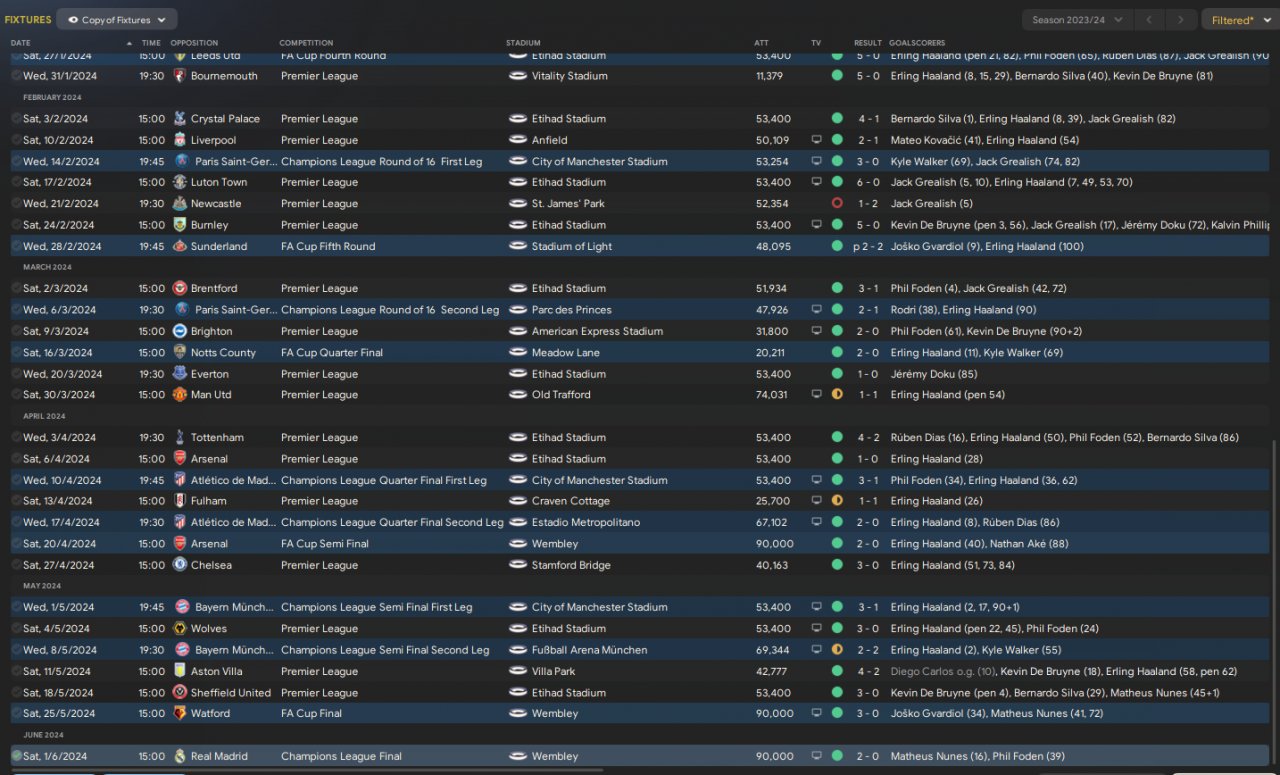This screenshot has width=1280, height=775.
Task: Click the Newcastle club badge
Action: (x=180, y=204)
